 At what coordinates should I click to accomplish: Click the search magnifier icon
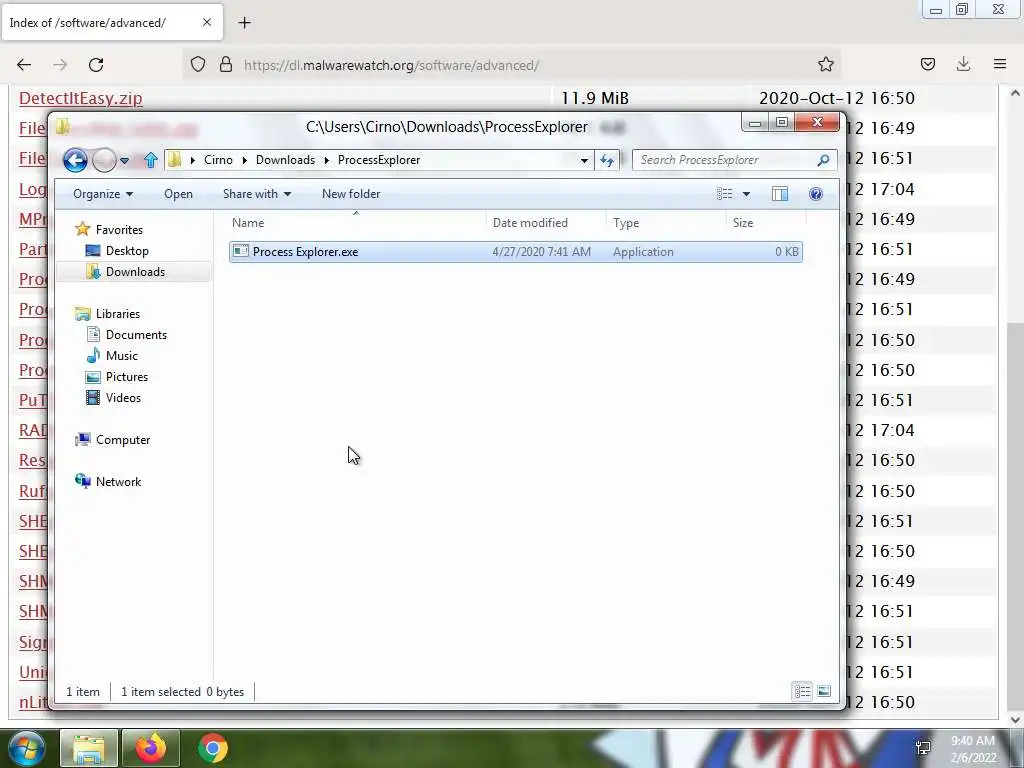click(824, 160)
